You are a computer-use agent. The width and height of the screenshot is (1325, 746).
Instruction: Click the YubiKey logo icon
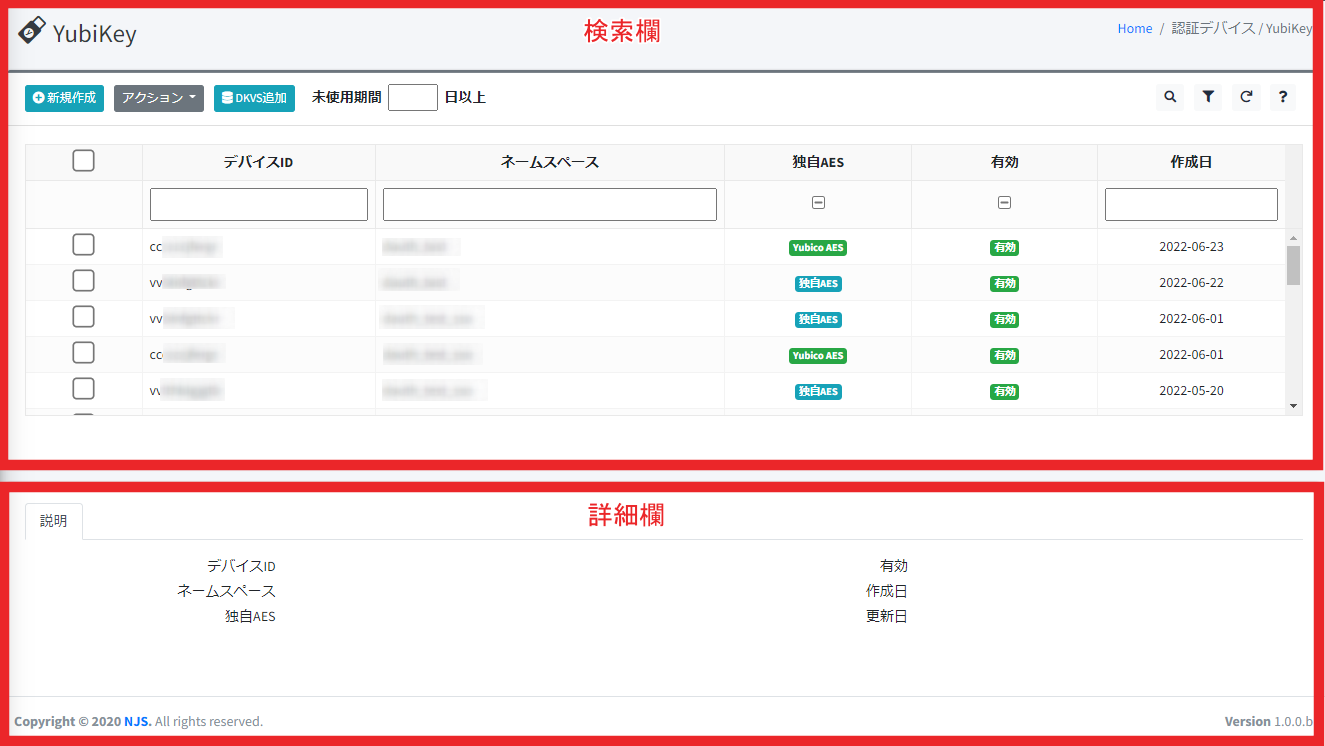pyautogui.click(x=32, y=31)
